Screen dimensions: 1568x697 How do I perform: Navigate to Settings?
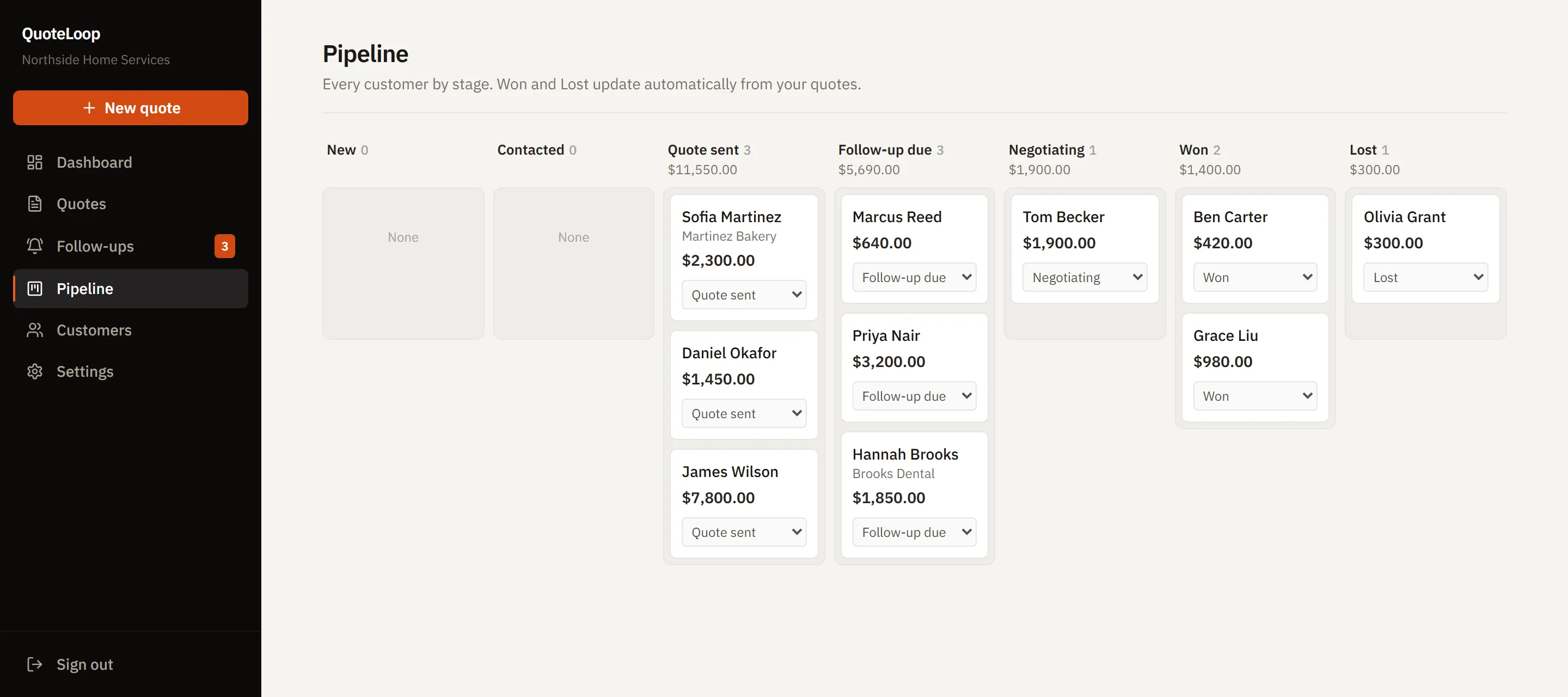click(x=130, y=371)
